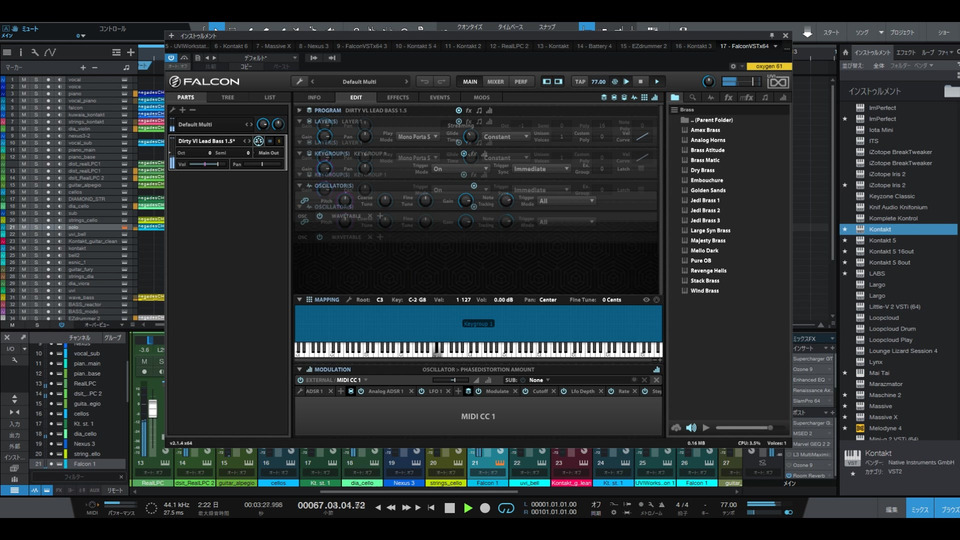This screenshot has height=540, width=960.
Task: Add marker with plus in marker row
Action: coord(83,67)
